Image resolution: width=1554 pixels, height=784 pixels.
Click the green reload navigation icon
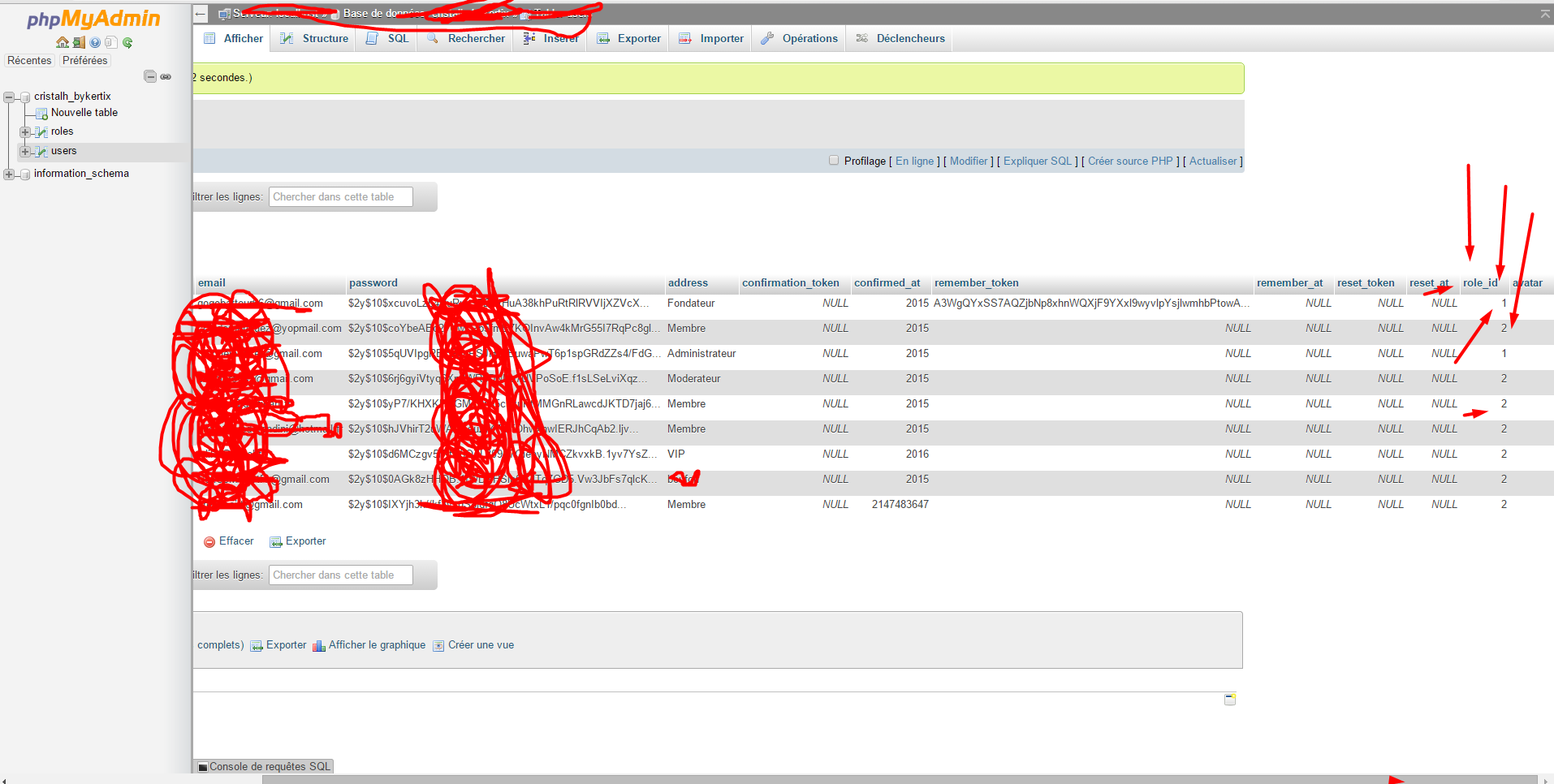pos(127,42)
